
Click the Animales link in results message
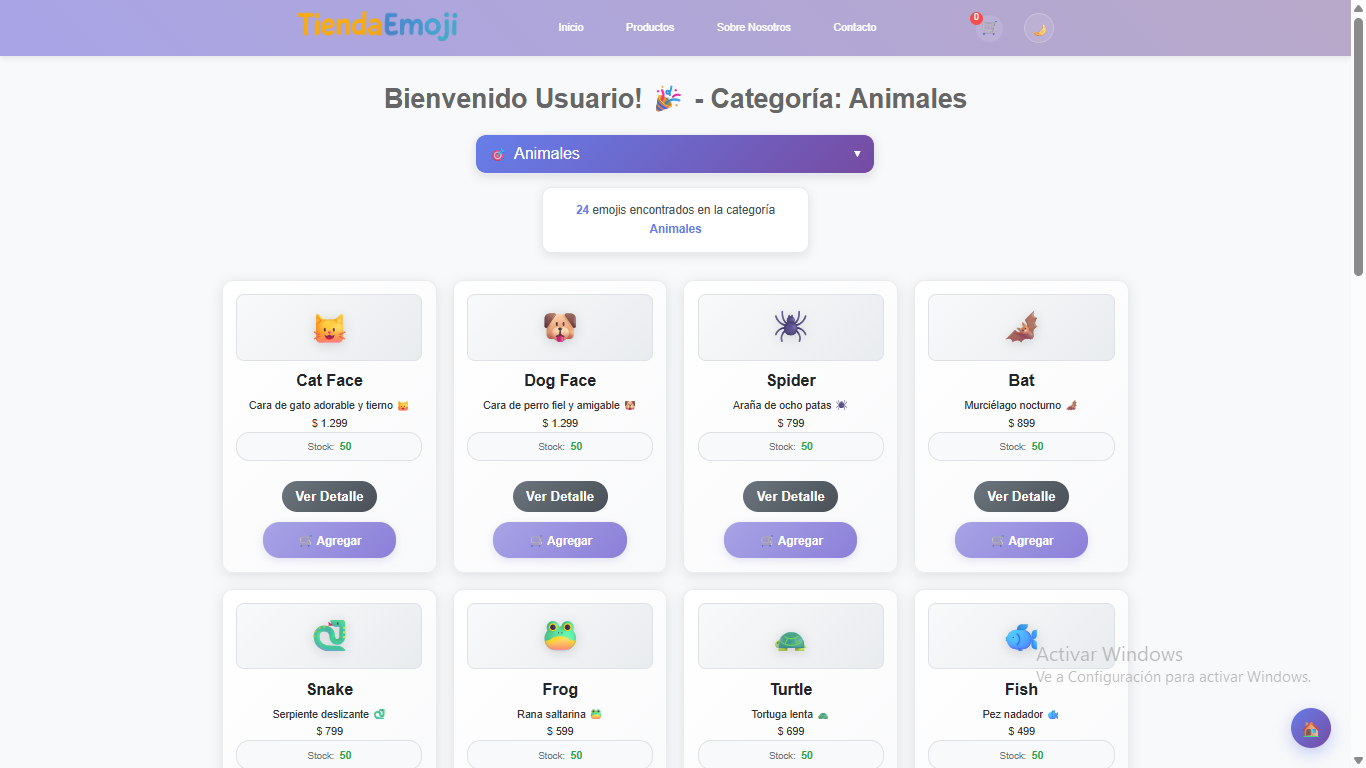675,228
